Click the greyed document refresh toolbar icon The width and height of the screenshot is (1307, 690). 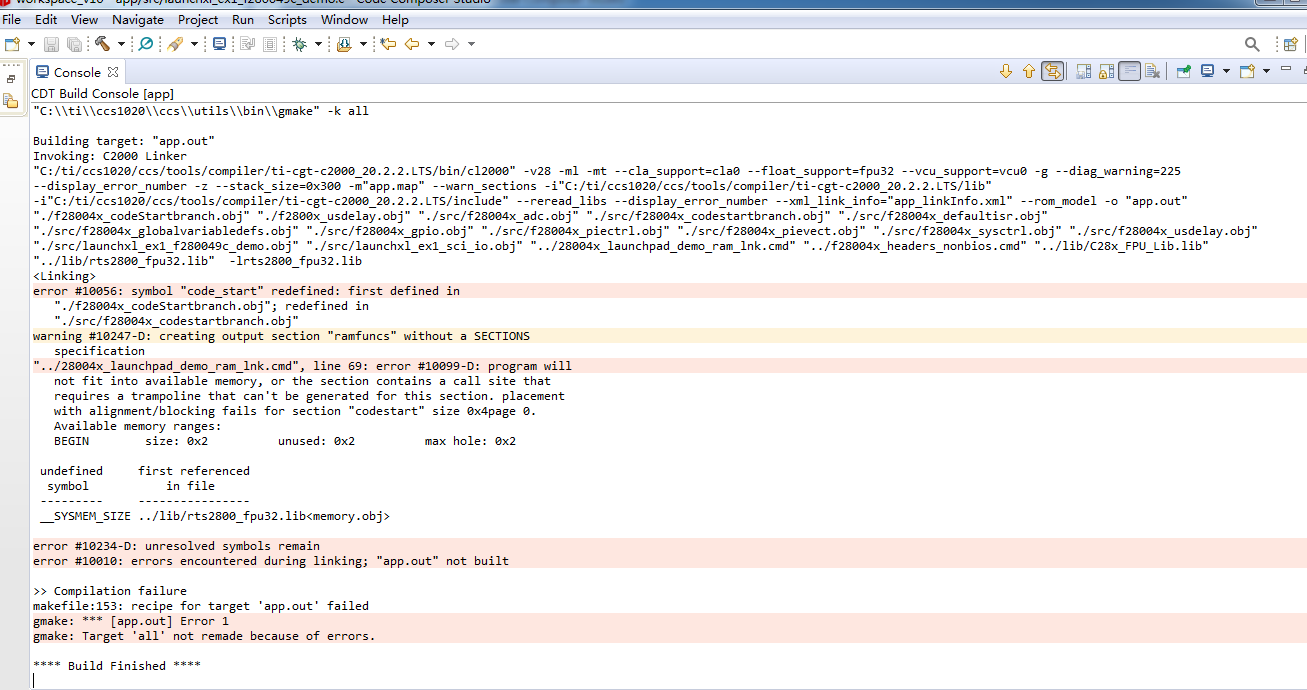click(x=246, y=44)
